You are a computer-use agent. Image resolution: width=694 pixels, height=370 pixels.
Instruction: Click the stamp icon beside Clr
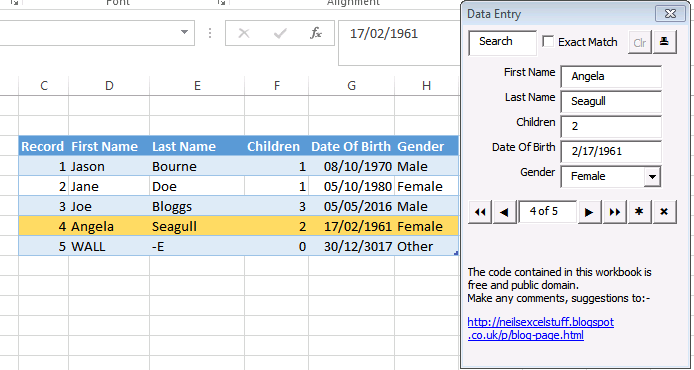[664, 42]
